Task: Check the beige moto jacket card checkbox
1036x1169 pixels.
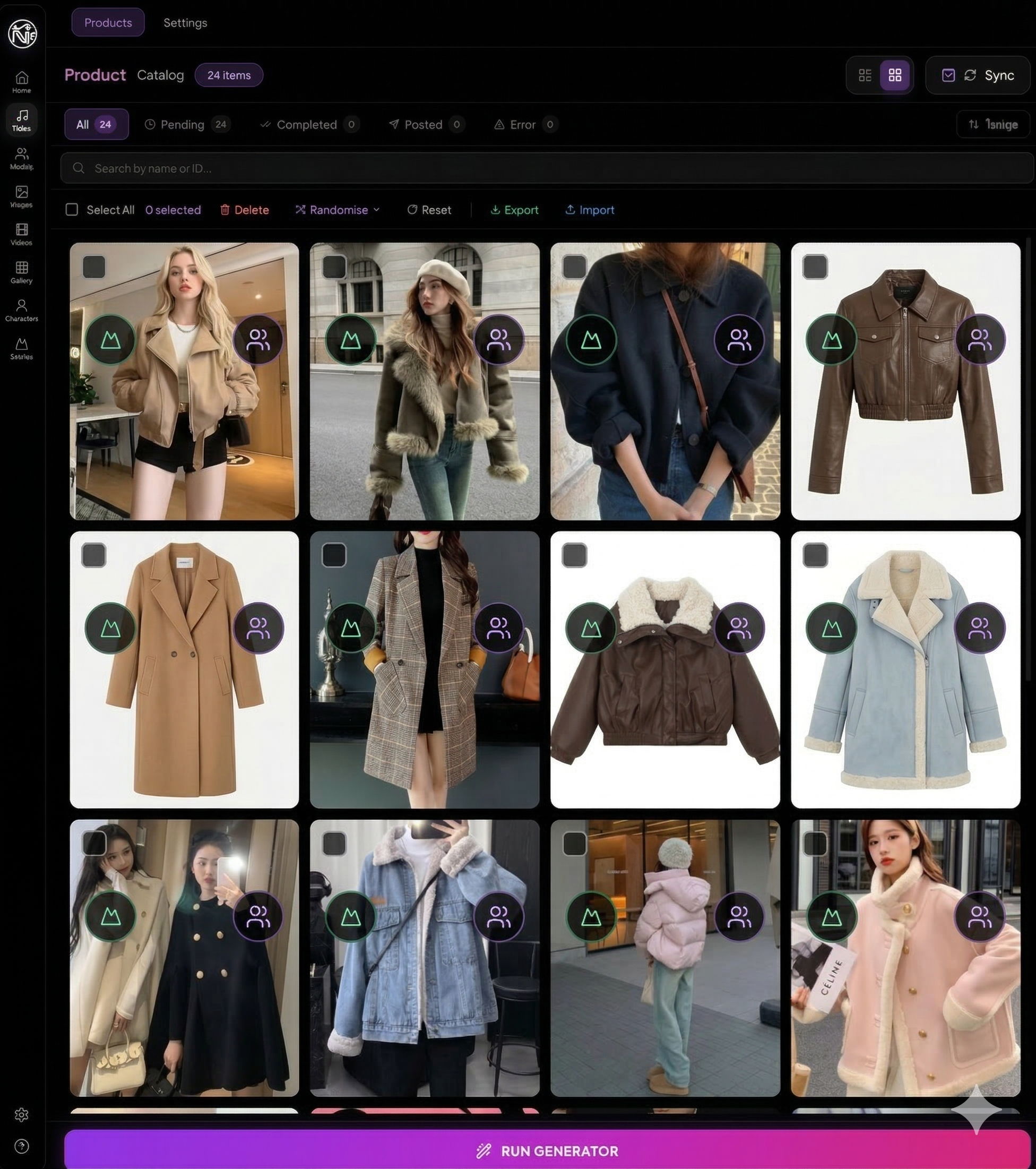Action: pyautogui.click(x=94, y=267)
